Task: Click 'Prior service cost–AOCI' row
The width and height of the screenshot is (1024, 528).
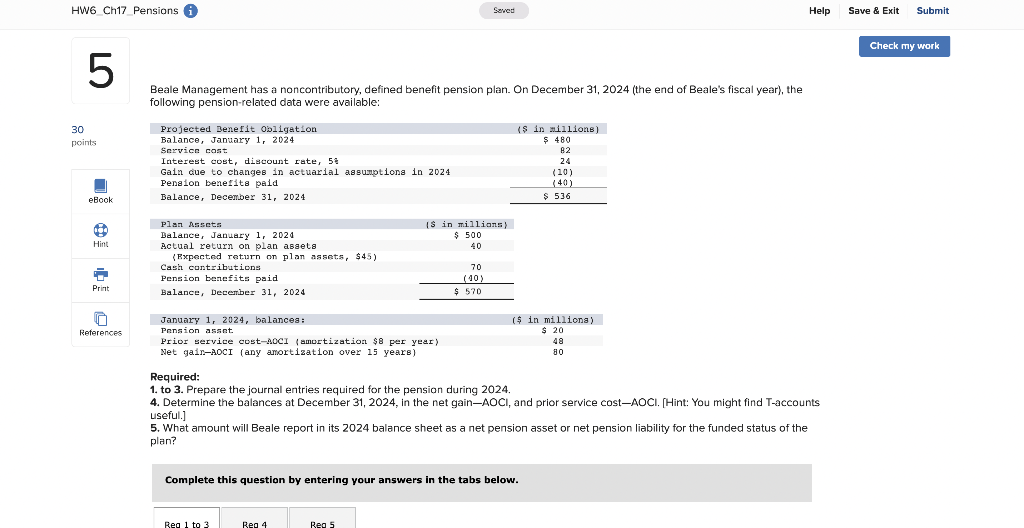Action: [377, 341]
